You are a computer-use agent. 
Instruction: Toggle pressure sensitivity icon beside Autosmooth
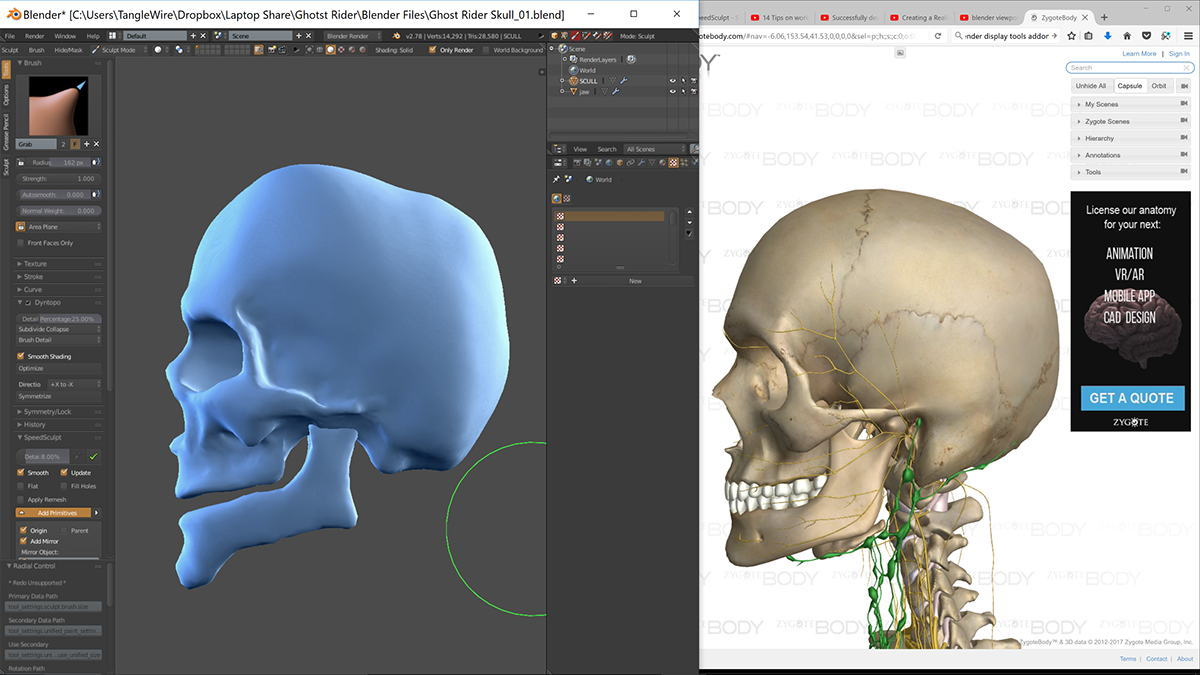tap(97, 195)
